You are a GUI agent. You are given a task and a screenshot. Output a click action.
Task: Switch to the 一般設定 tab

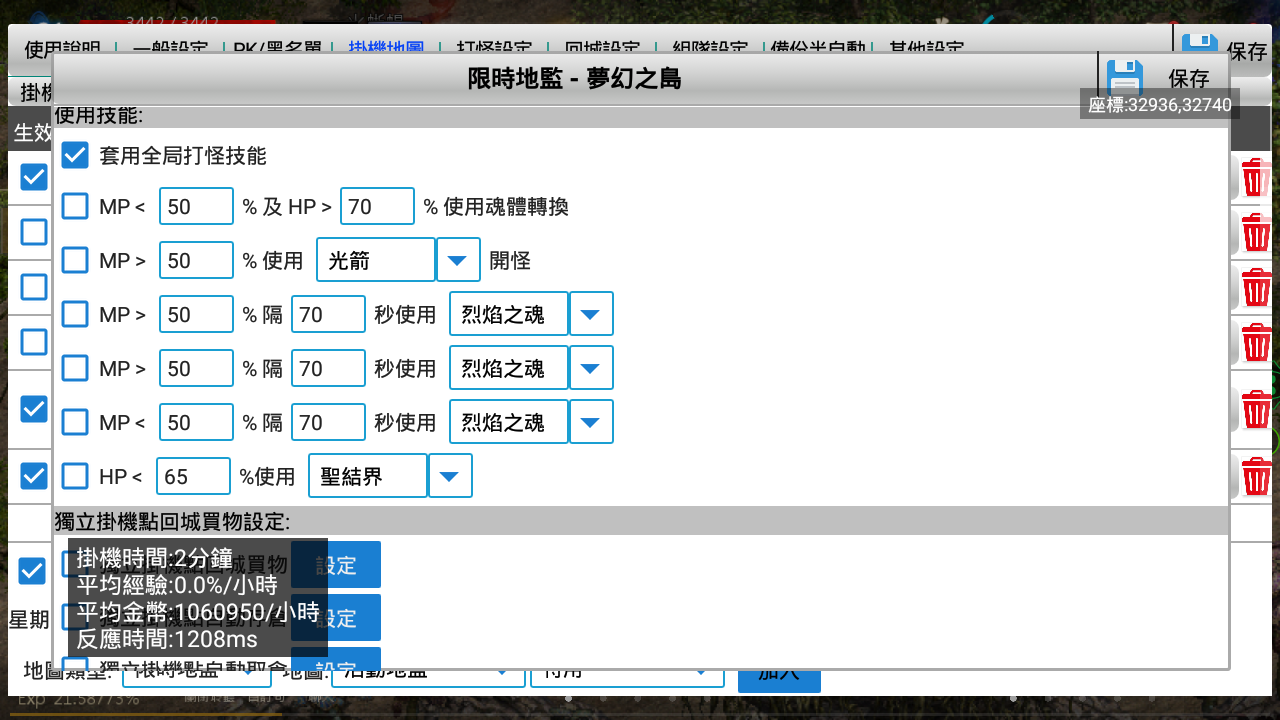coord(170,47)
